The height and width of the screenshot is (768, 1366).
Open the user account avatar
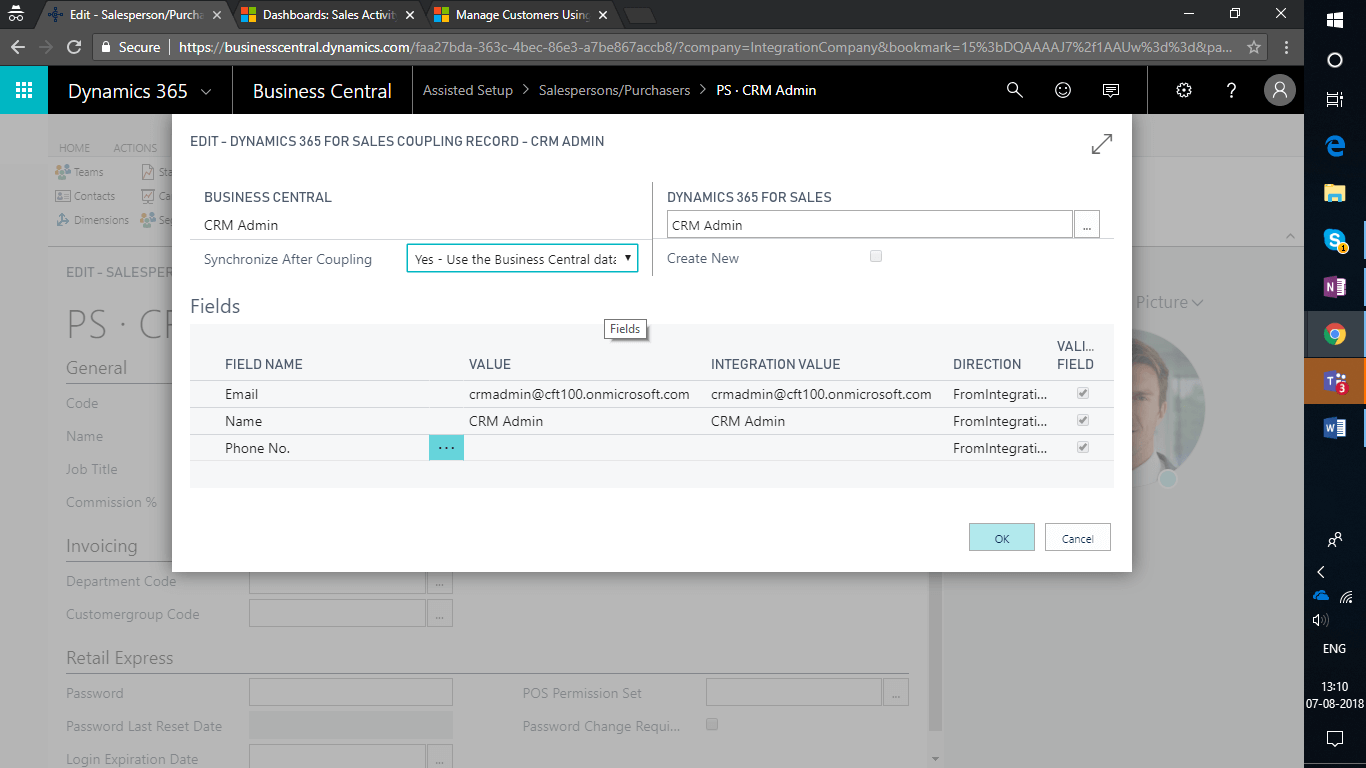point(1279,90)
